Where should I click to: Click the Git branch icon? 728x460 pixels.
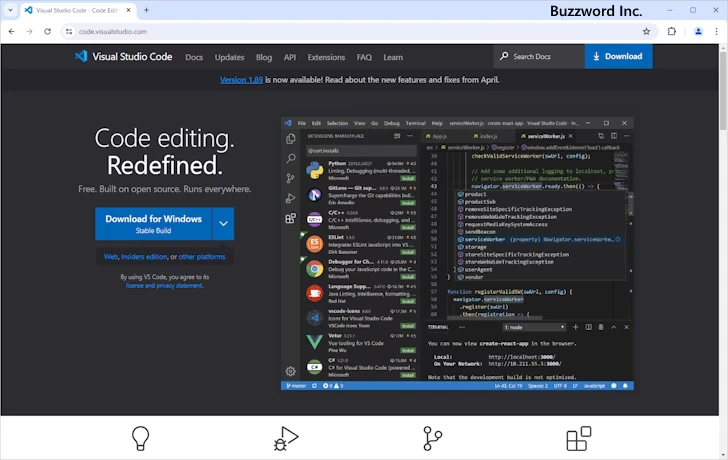tap(432, 438)
